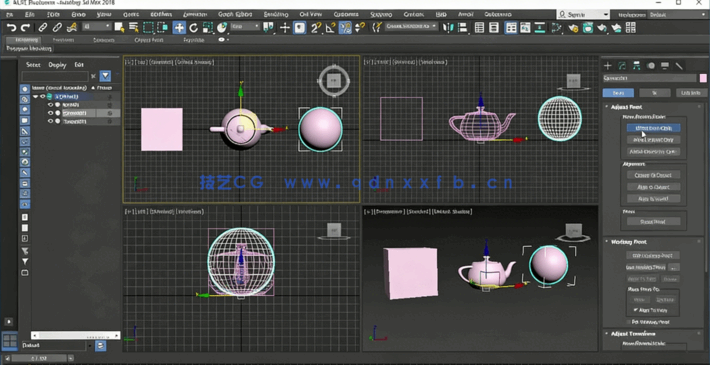Choose the Bind to Space Warp tool
The width and height of the screenshot is (710, 365).
pos(72,28)
